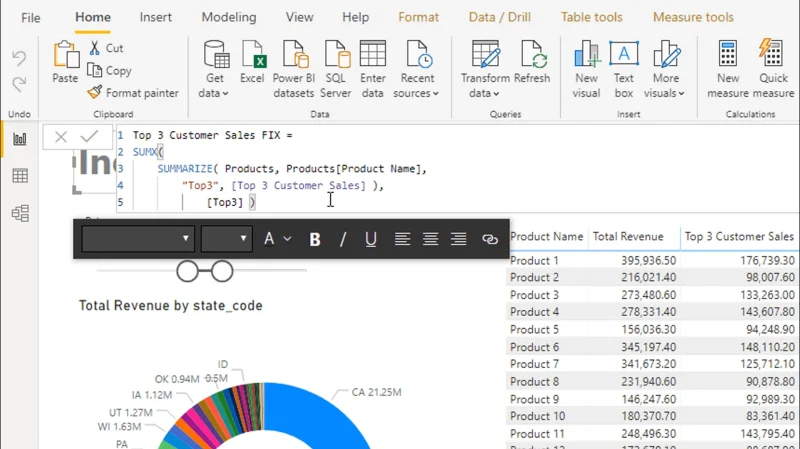Open the Measure tools tab
This screenshot has height=449, width=800.
[693, 17]
